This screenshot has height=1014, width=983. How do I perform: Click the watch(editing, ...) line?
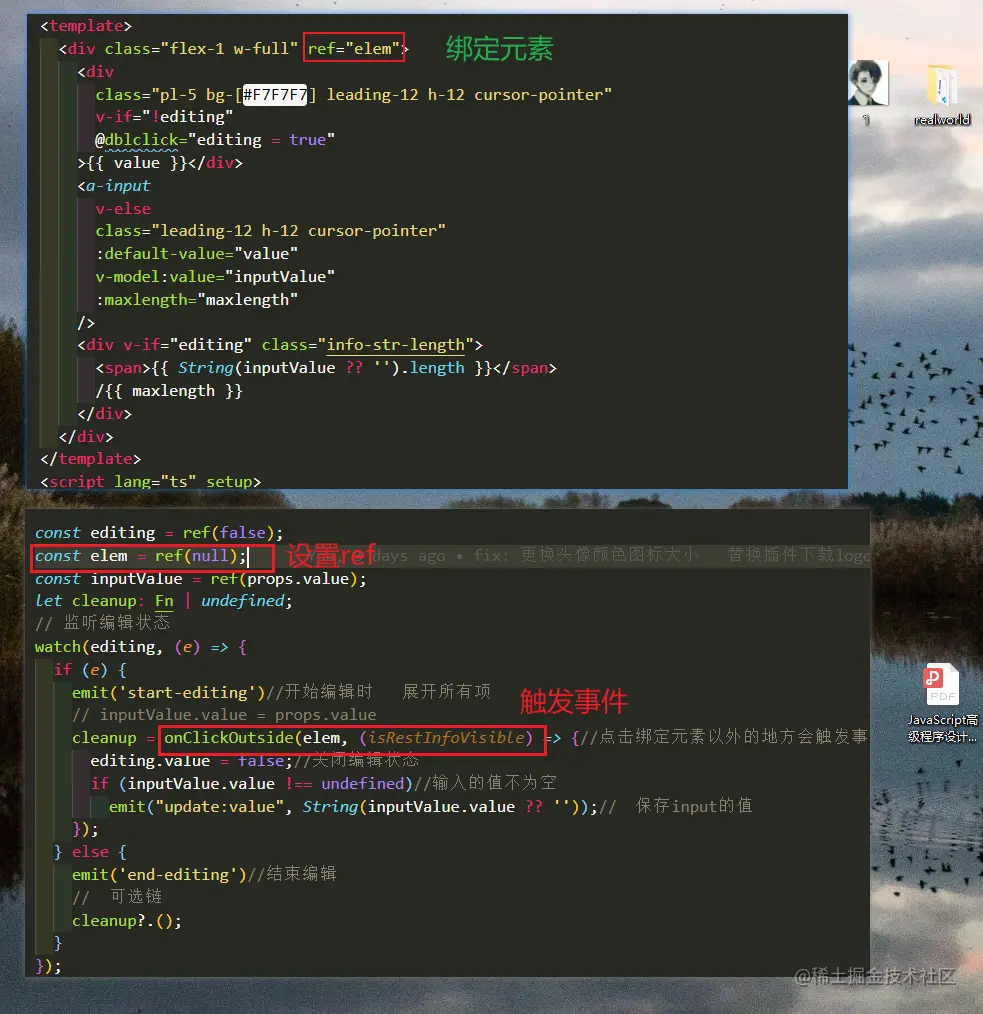tap(141, 647)
